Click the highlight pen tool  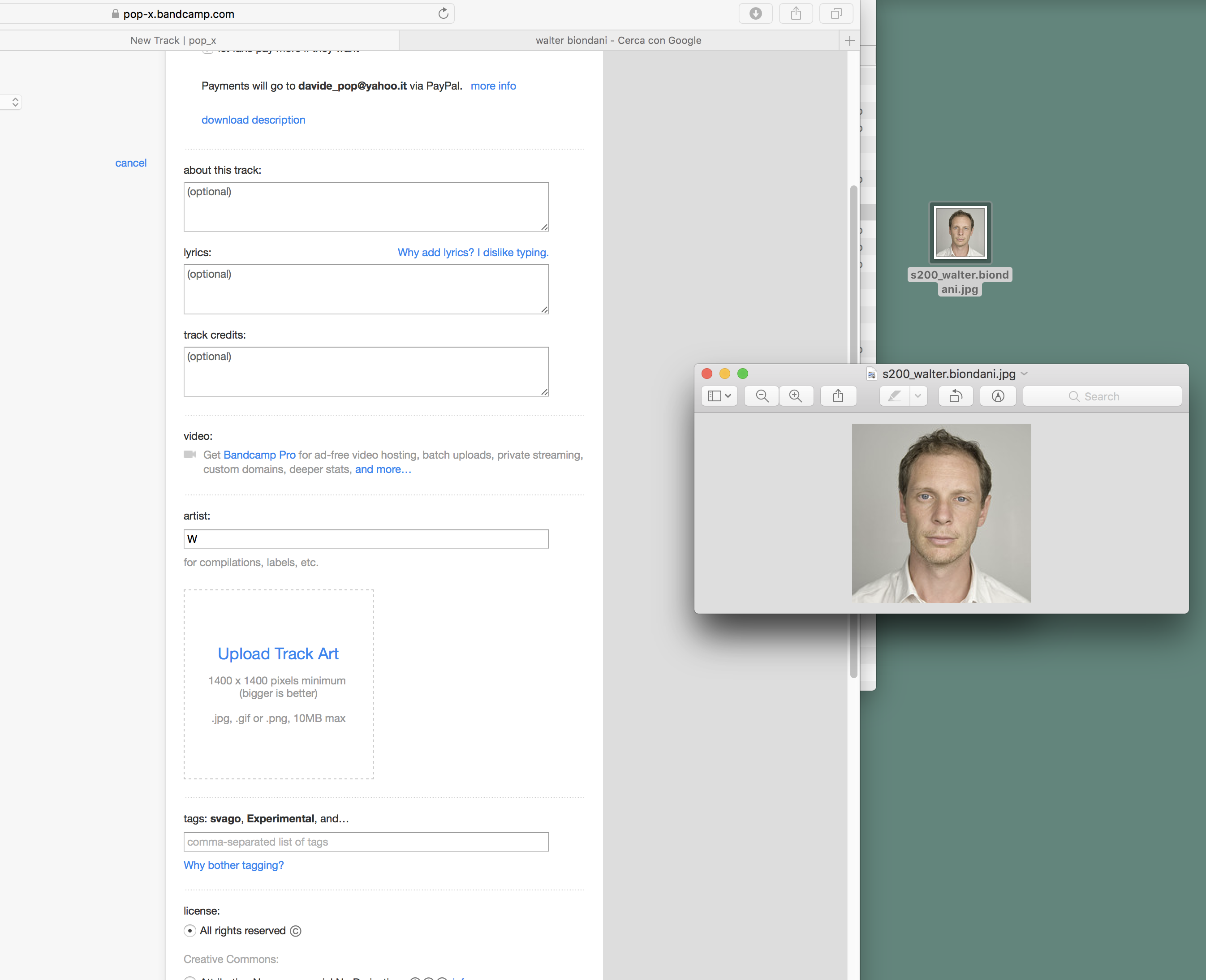(894, 396)
